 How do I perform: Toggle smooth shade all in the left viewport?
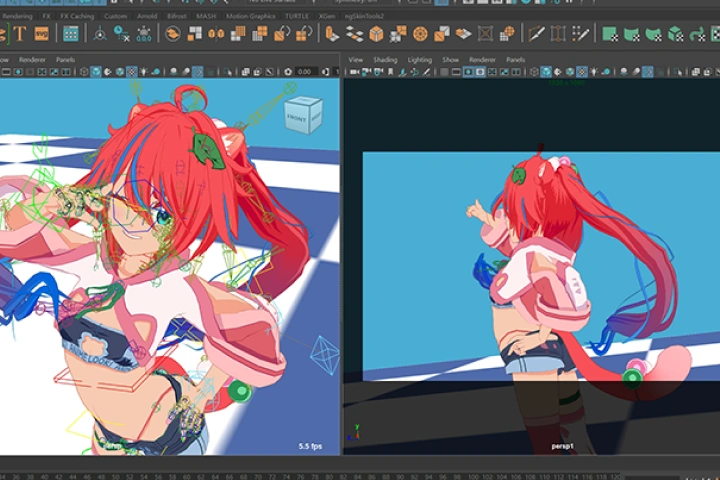(x=96, y=72)
